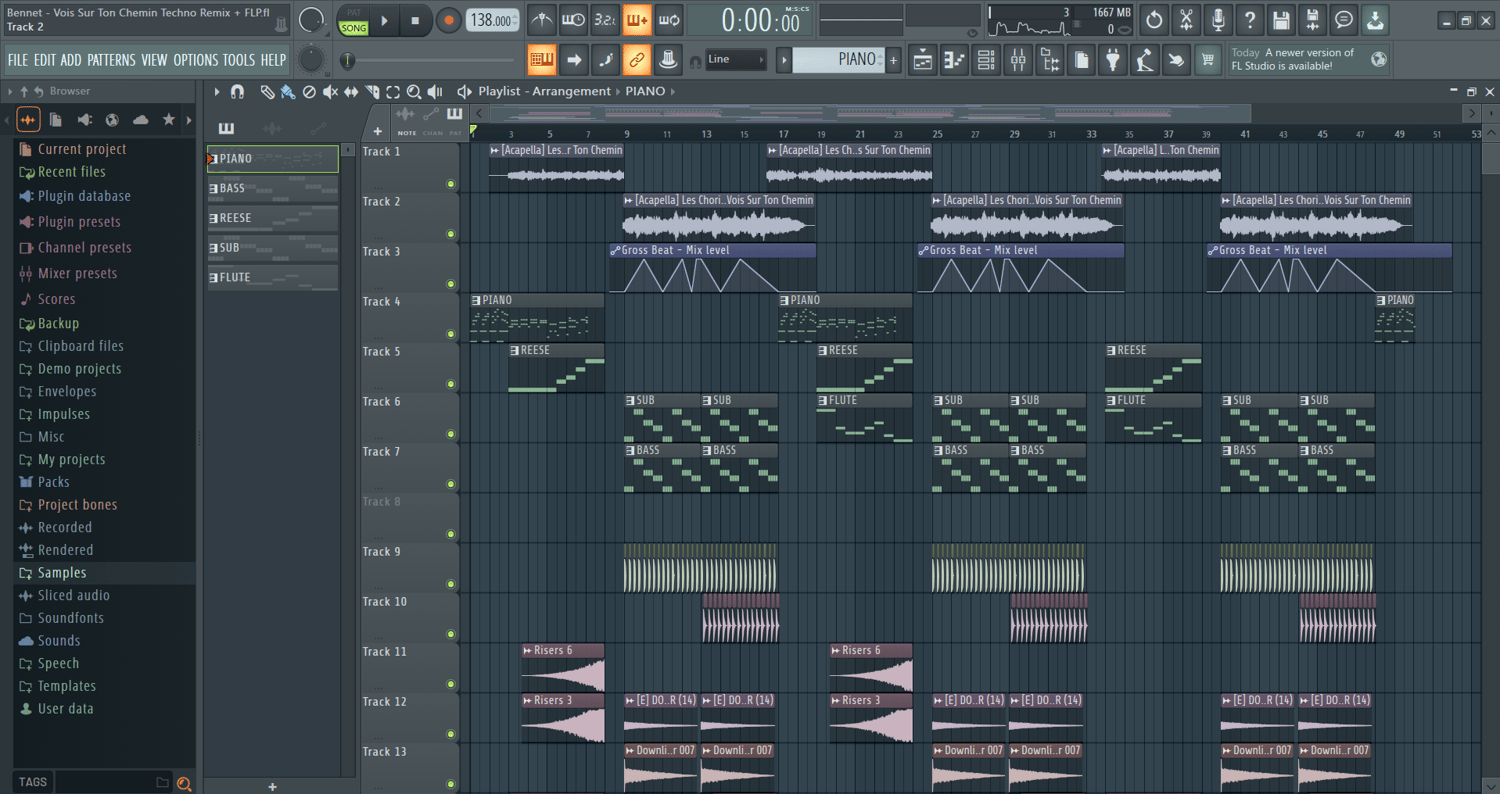Open the Mixer view button

[1018, 60]
